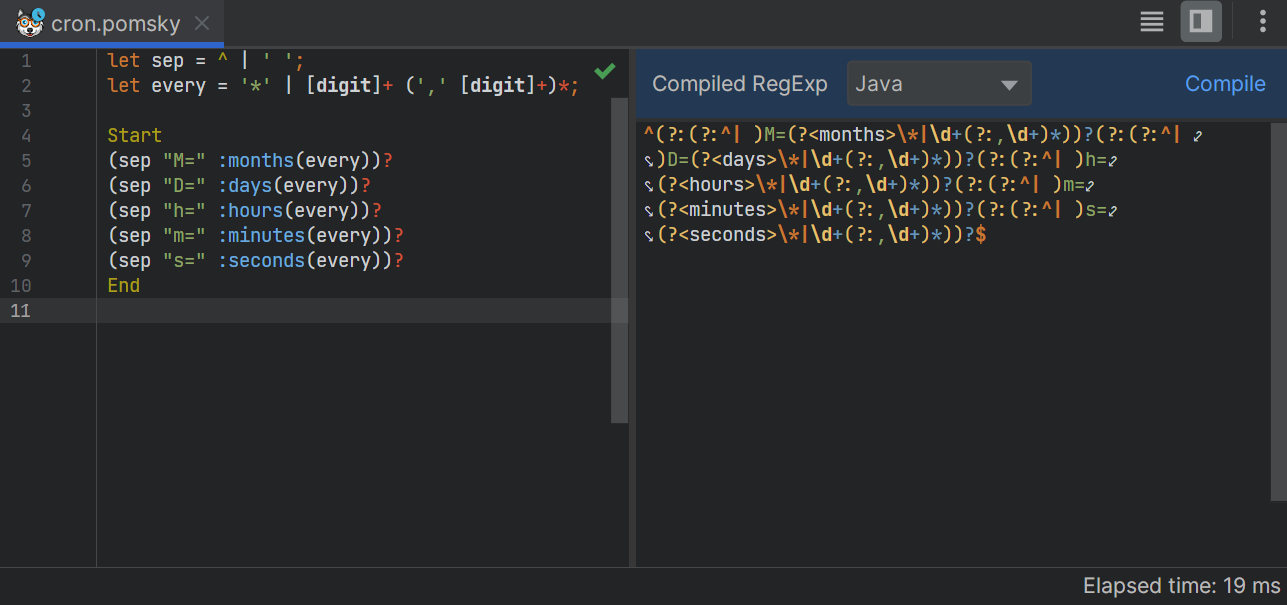Click the Compile link
The width and height of the screenshot is (1287, 605).
click(1225, 84)
